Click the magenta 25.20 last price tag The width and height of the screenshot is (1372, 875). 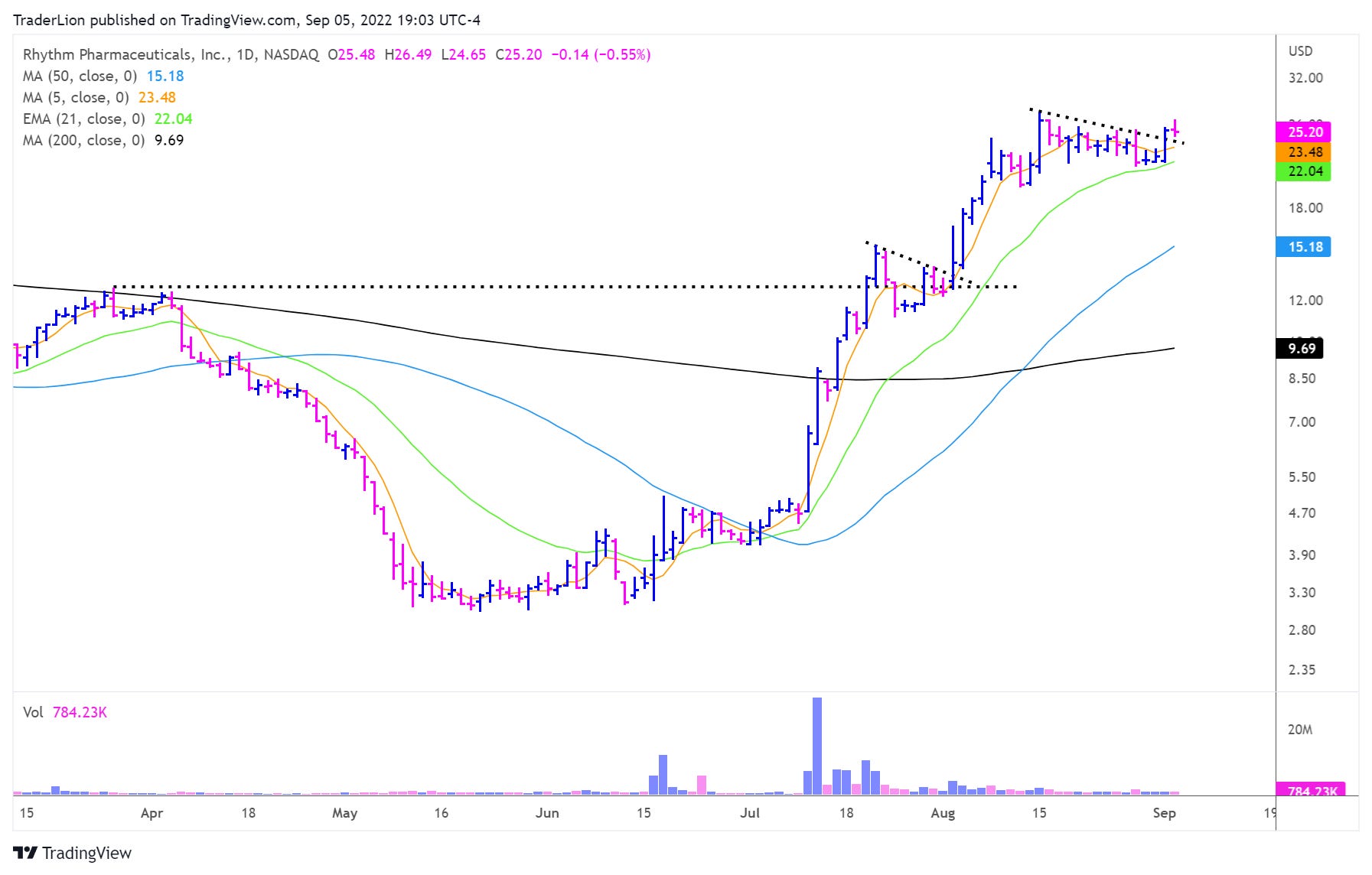[x=1304, y=132]
